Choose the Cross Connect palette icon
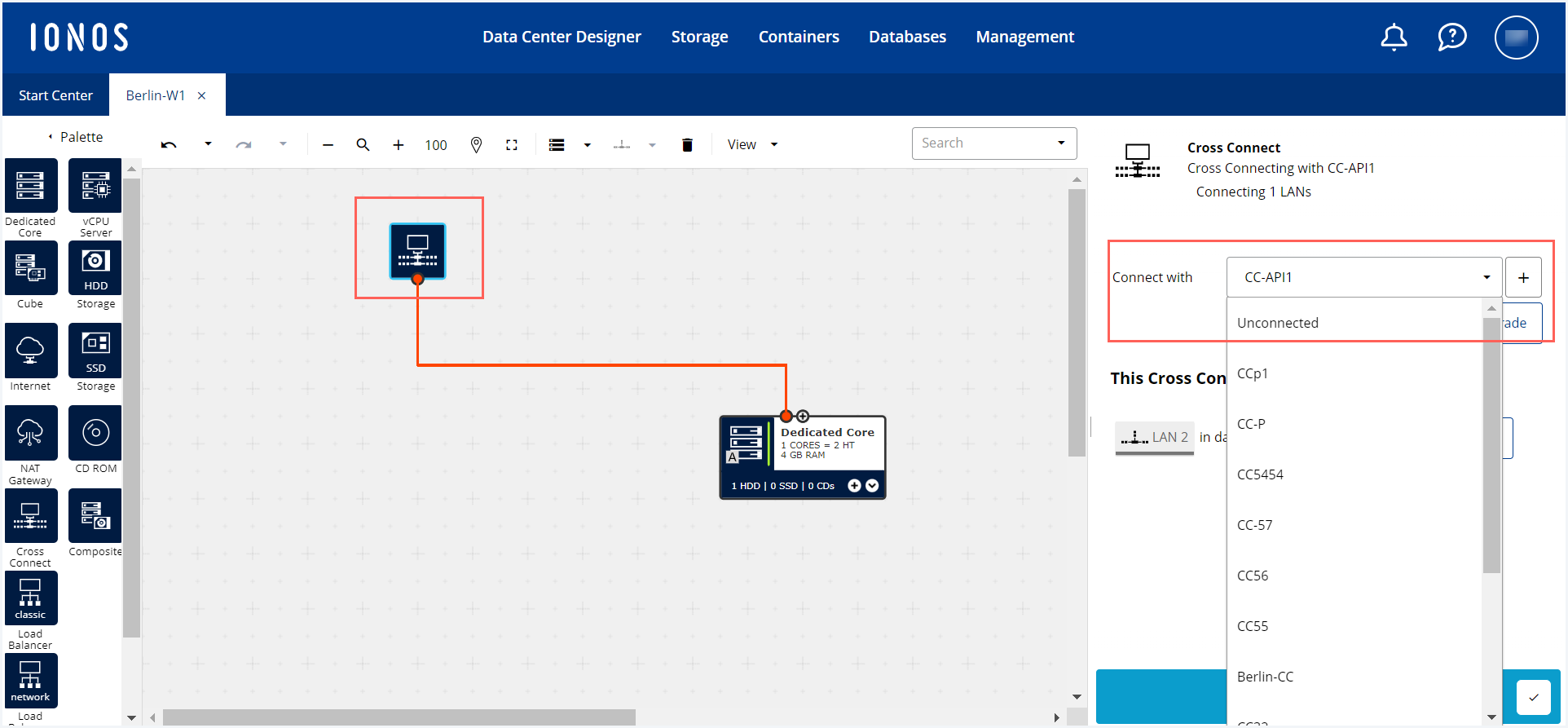This screenshot has width=1568, height=728. point(31,516)
